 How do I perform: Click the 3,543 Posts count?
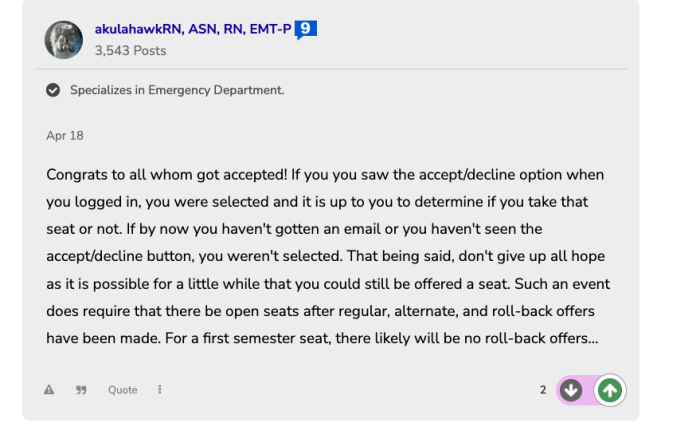[130, 51]
